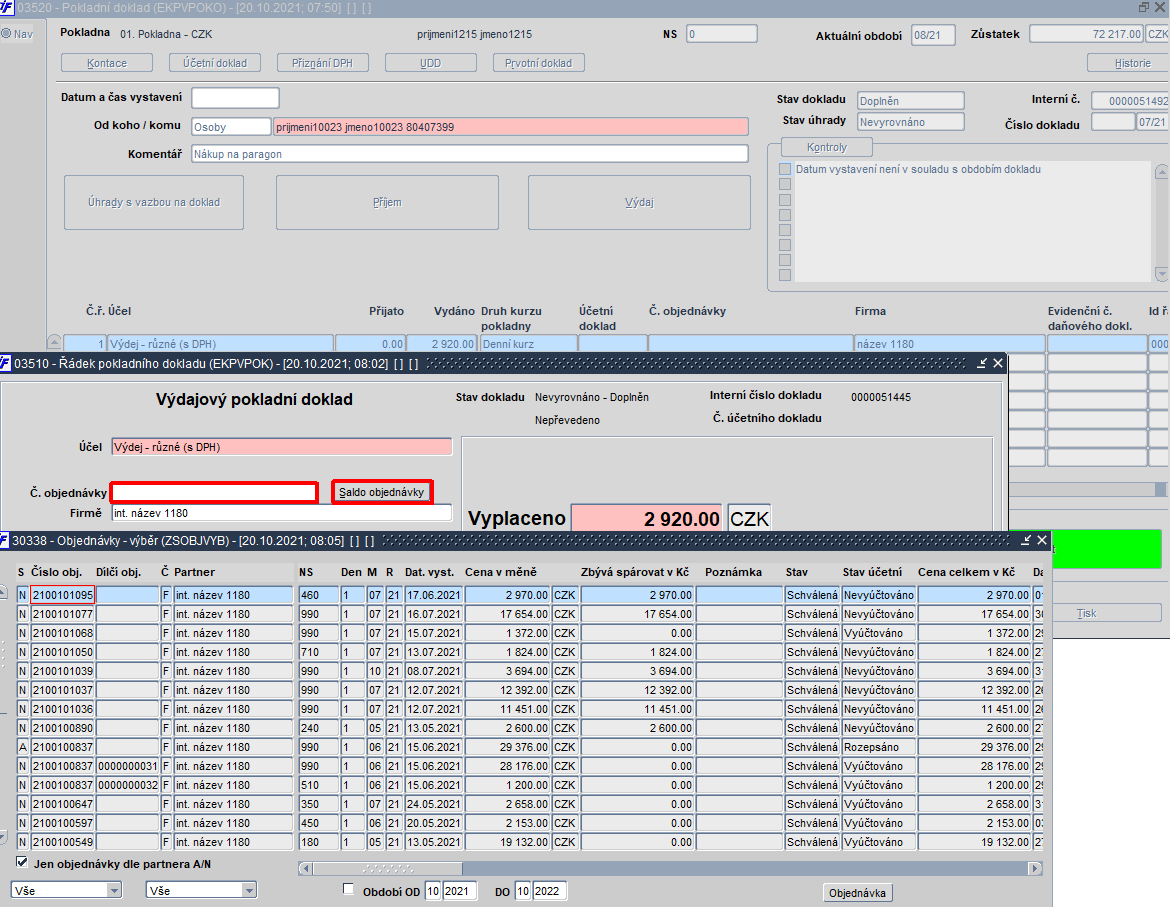Click the Saldo objednávky button

pos(381,492)
